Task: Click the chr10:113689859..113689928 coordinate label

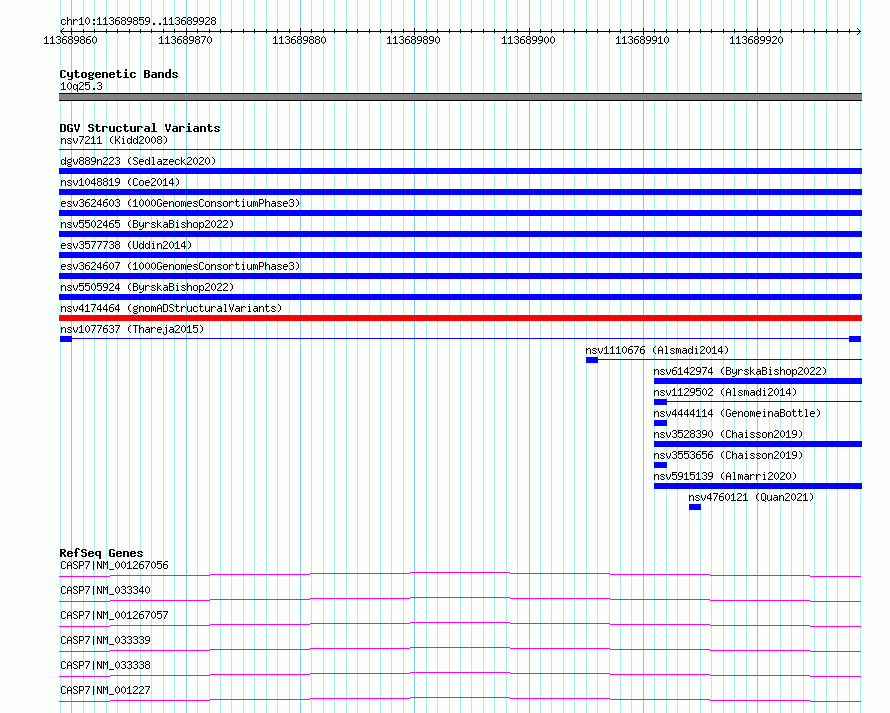Action: click(138, 21)
